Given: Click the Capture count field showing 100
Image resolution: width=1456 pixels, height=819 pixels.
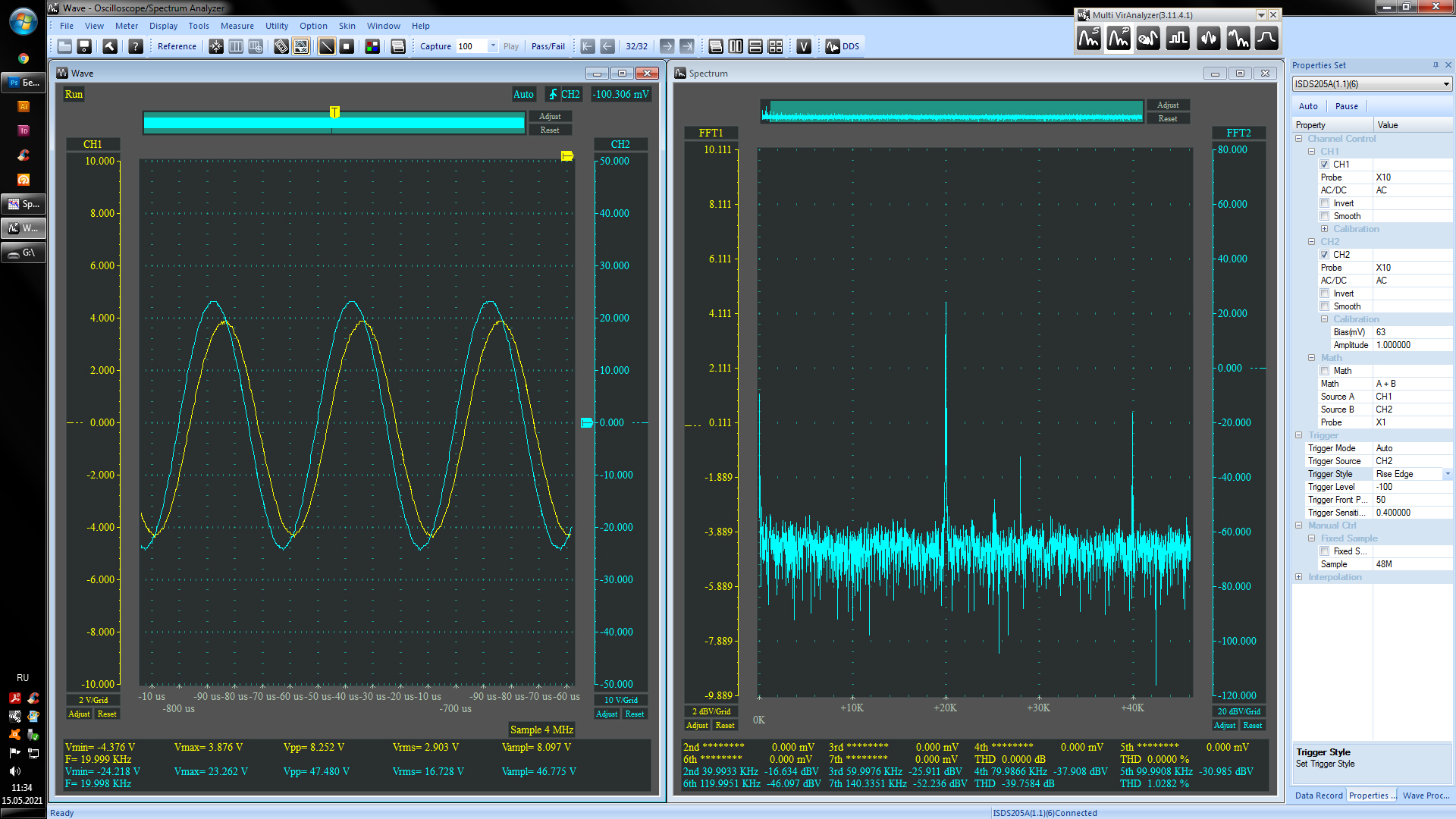Looking at the screenshot, I should [470, 46].
